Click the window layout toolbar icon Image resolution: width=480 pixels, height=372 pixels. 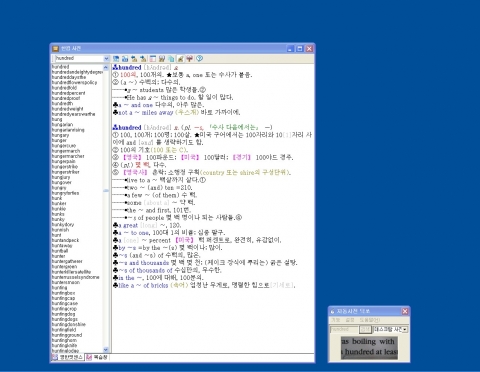153,59
